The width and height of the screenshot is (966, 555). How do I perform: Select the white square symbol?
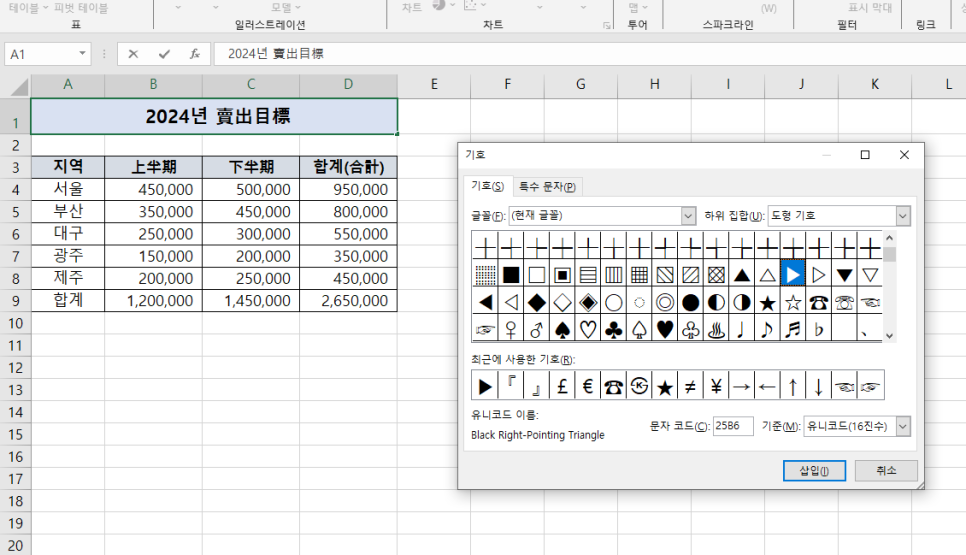[x=537, y=275]
